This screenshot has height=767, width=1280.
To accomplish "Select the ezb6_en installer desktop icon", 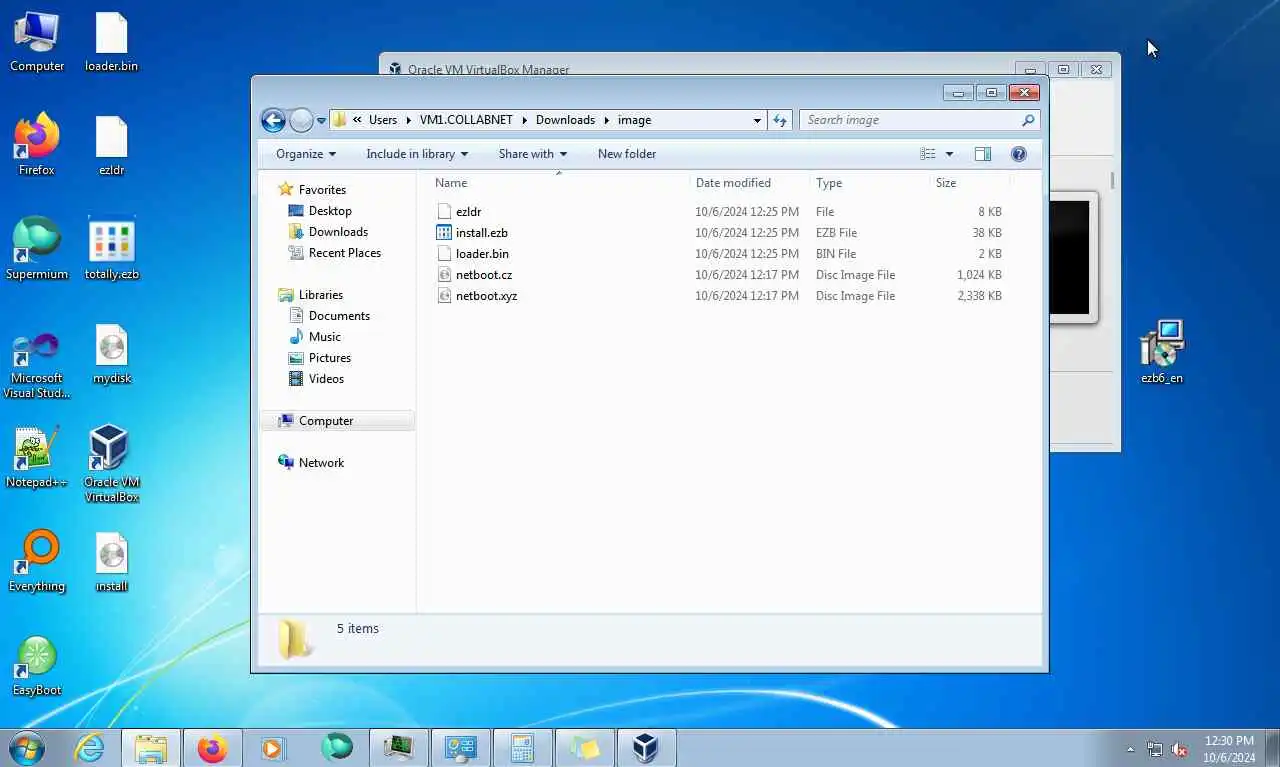I will coord(1162,353).
